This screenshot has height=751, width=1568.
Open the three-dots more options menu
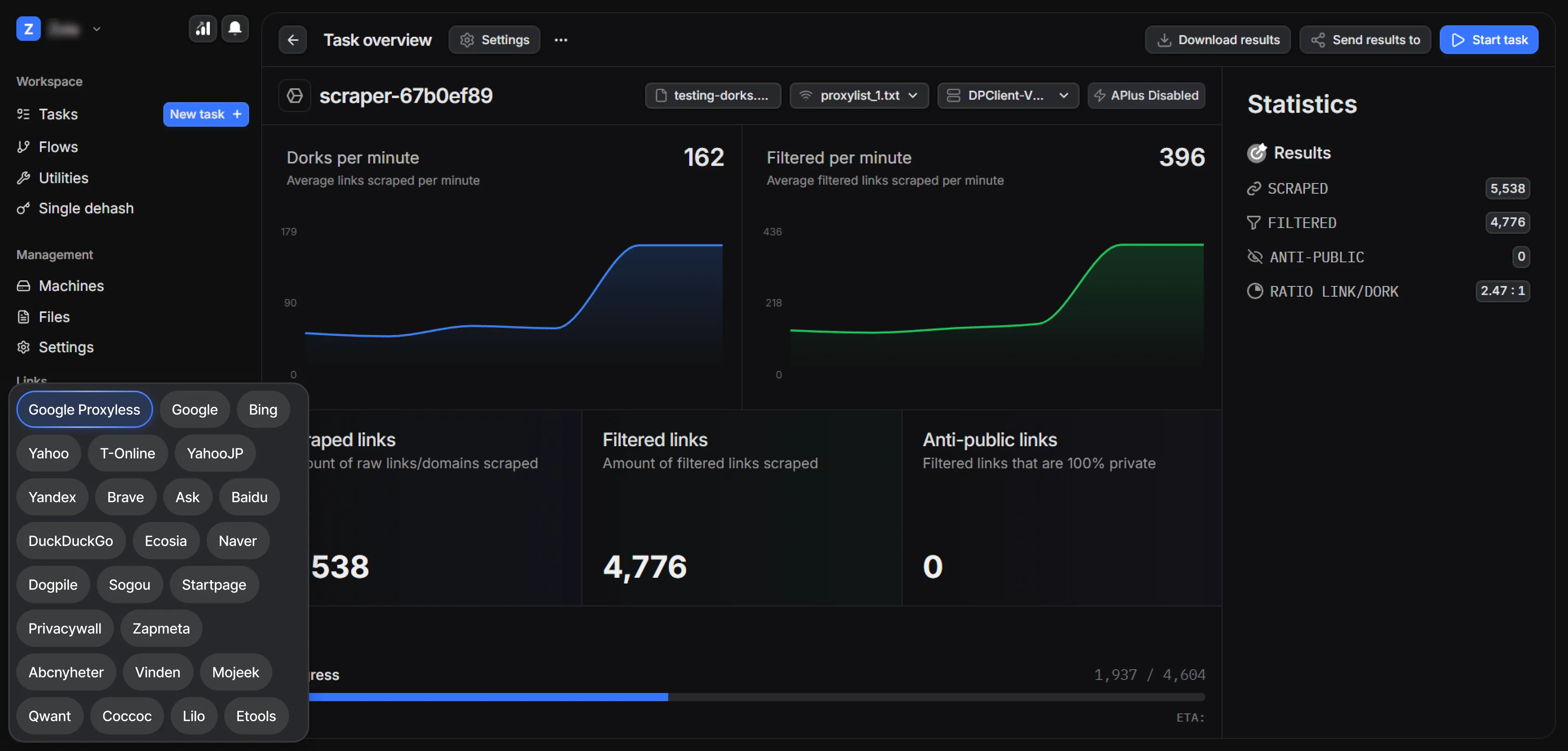[561, 40]
